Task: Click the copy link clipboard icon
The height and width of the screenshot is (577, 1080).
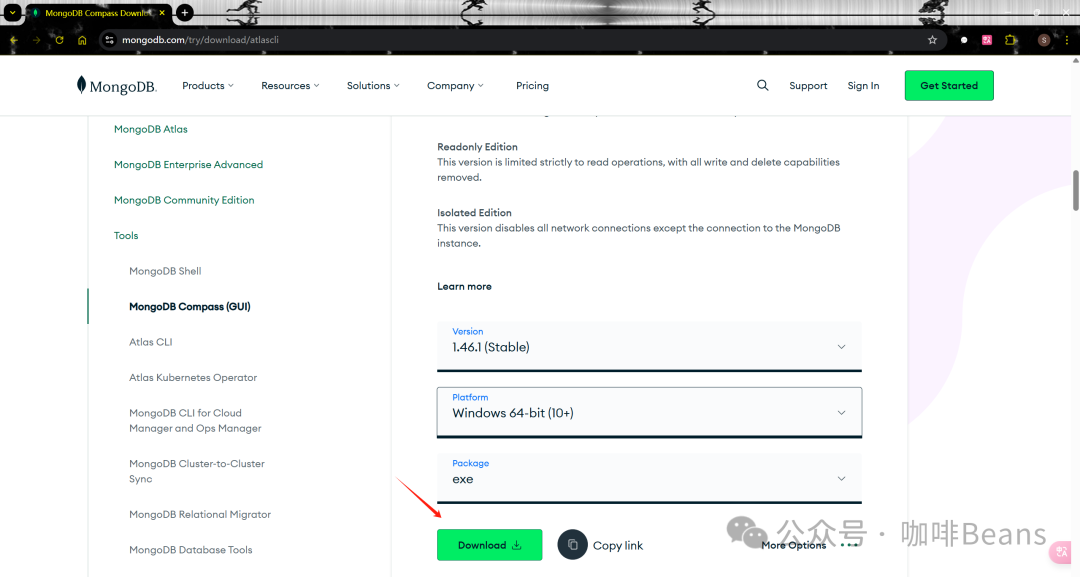Action: [572, 545]
